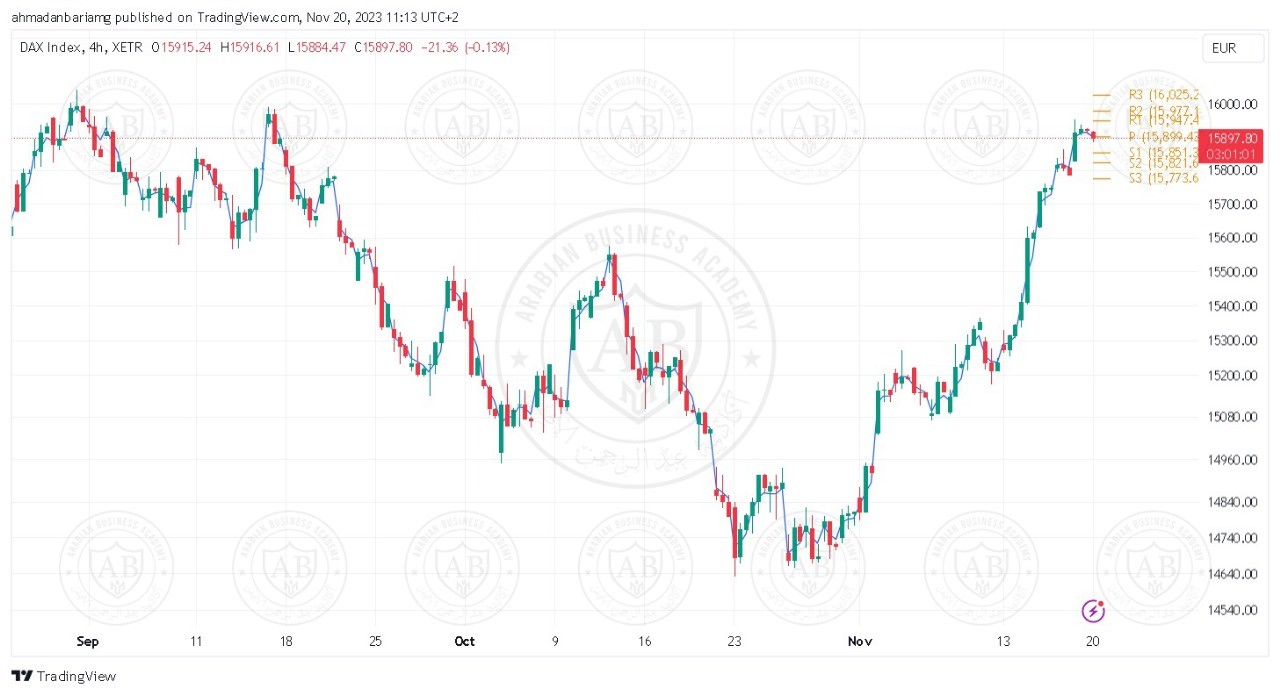This screenshot has width=1280, height=695.
Task: Click the 15080.00 price axis label
Action: (1232, 417)
